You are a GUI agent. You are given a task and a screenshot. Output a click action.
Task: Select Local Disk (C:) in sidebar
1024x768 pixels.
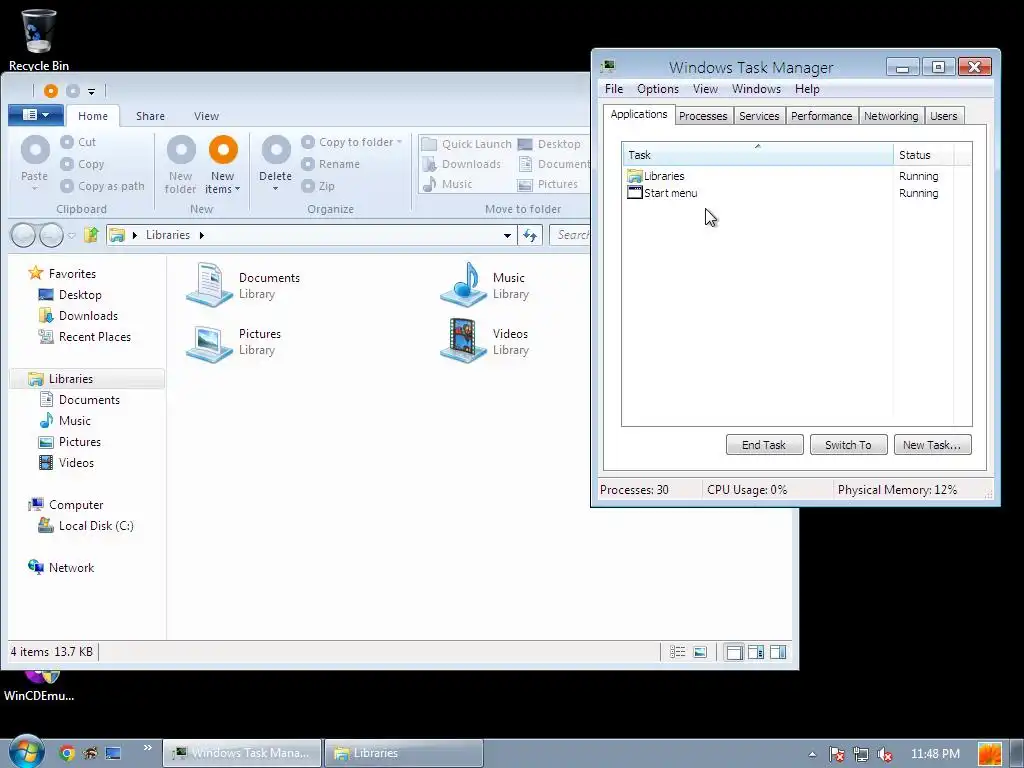click(x=86, y=526)
